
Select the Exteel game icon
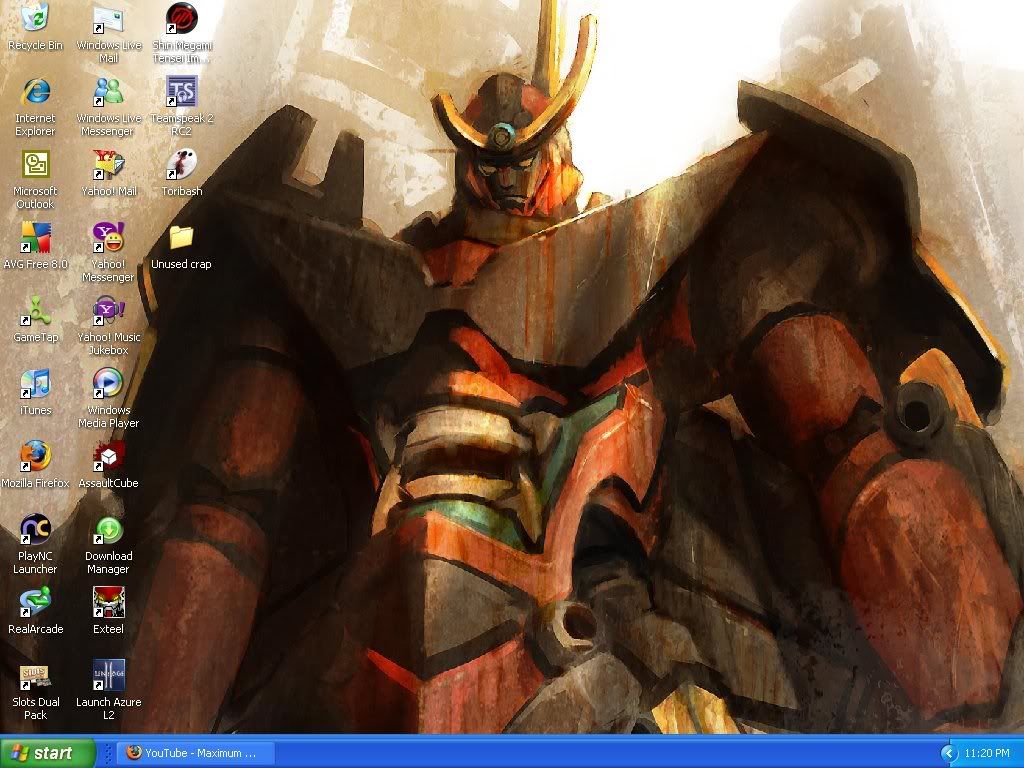coord(108,603)
